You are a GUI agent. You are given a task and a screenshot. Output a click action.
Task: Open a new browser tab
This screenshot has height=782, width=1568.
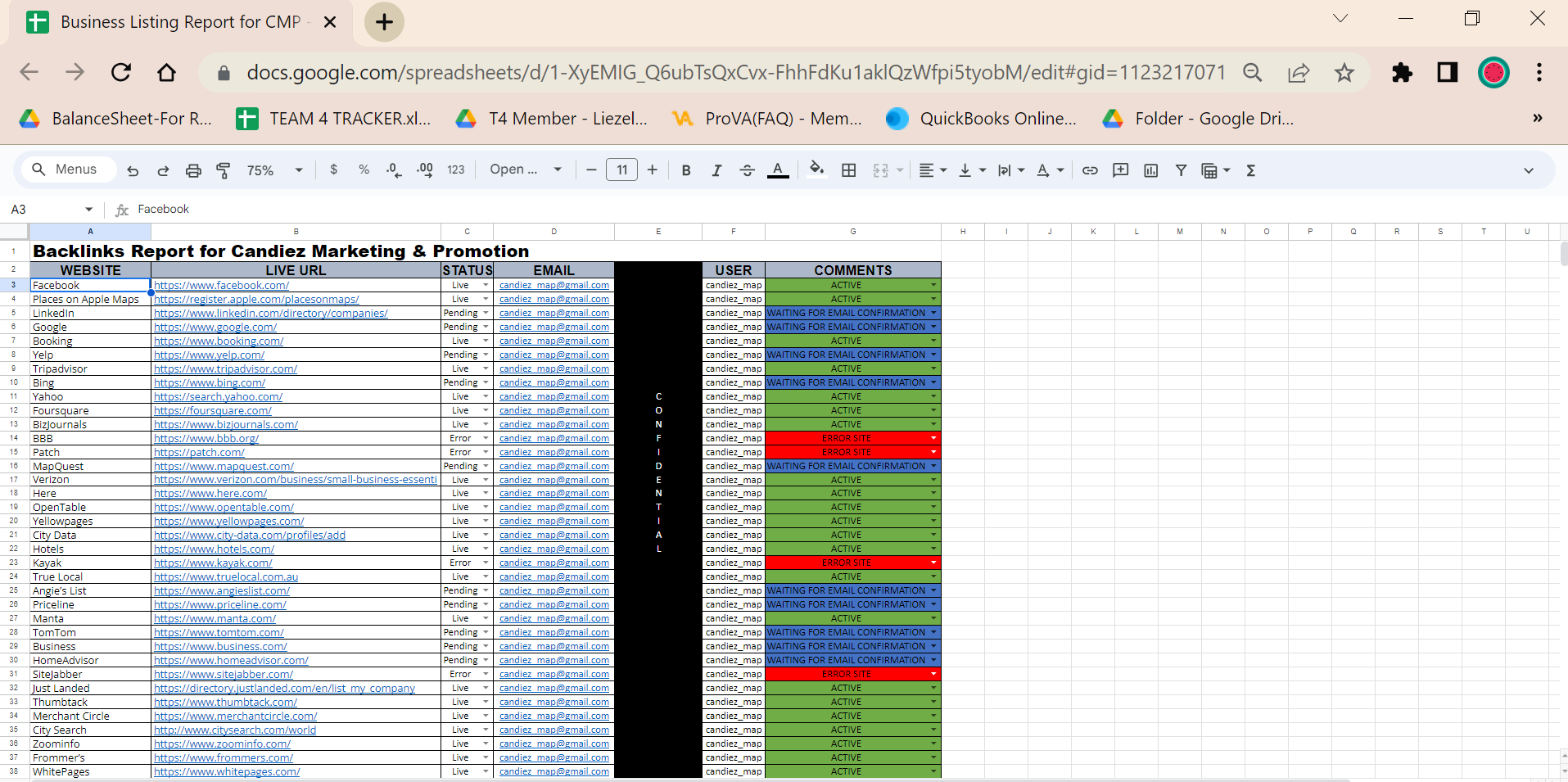tap(384, 22)
